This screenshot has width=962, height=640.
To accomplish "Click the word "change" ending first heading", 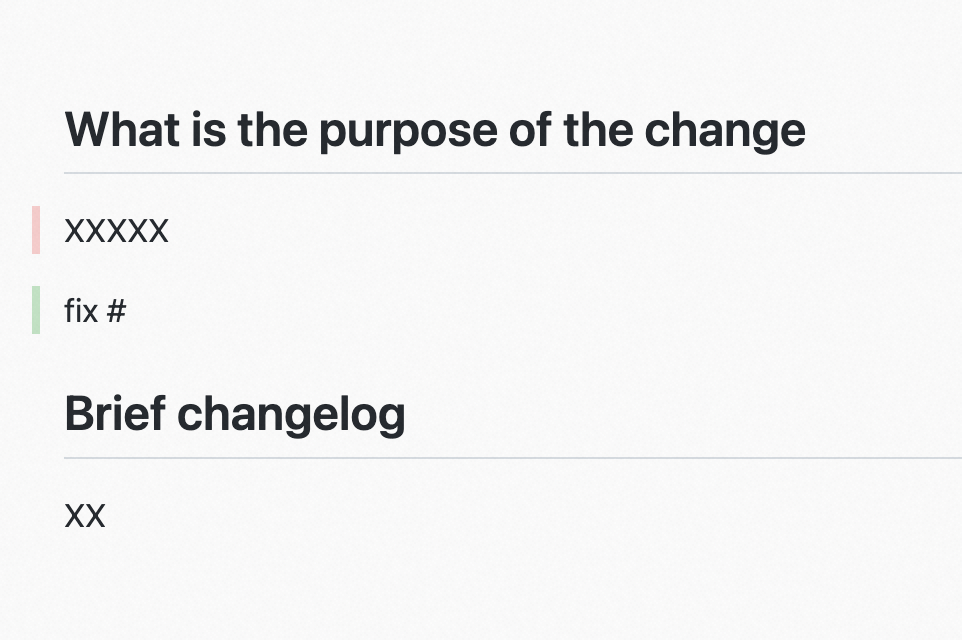I will 725,133.
